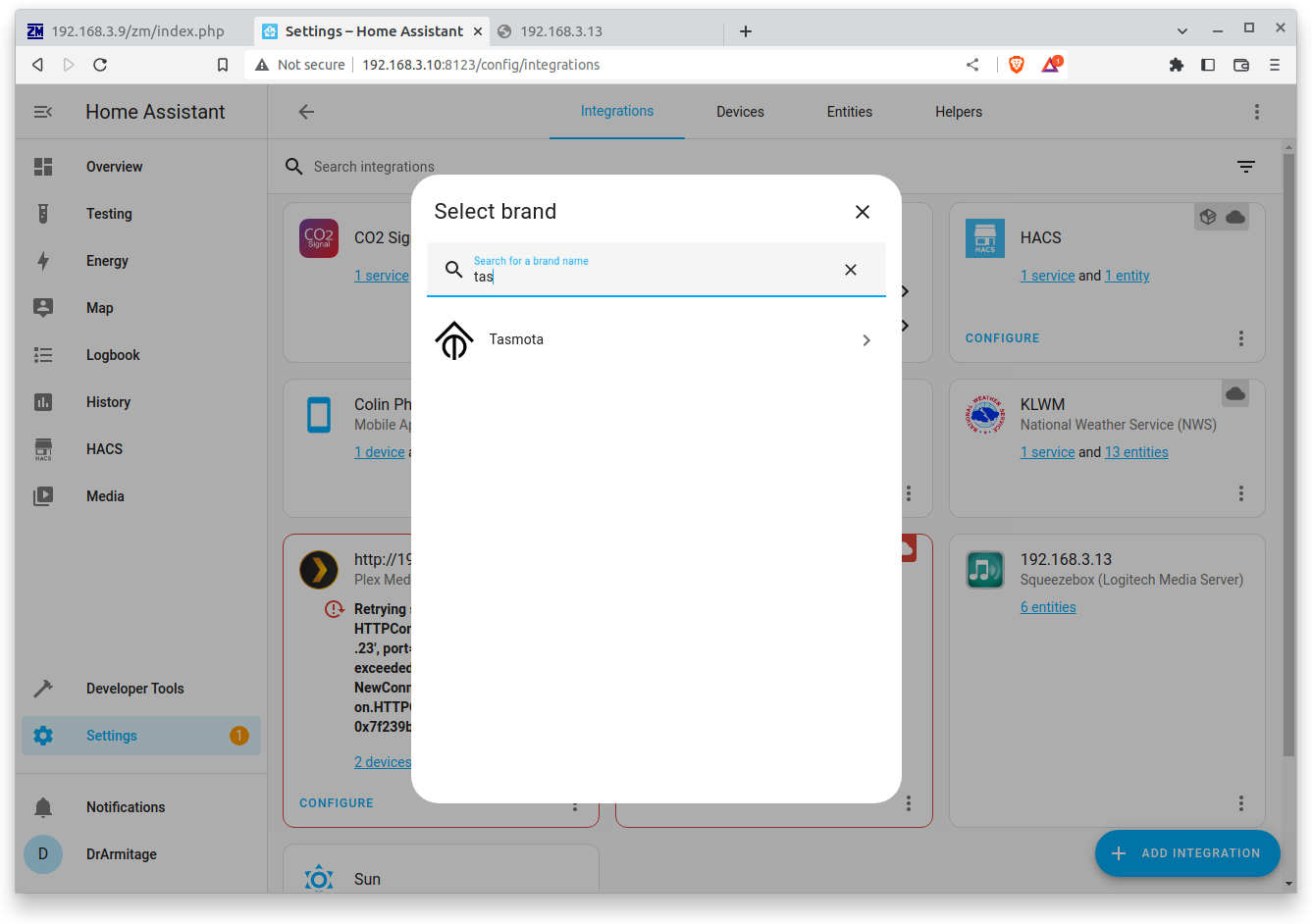Collapse the Home Assistant sidebar menu

pos(43,112)
